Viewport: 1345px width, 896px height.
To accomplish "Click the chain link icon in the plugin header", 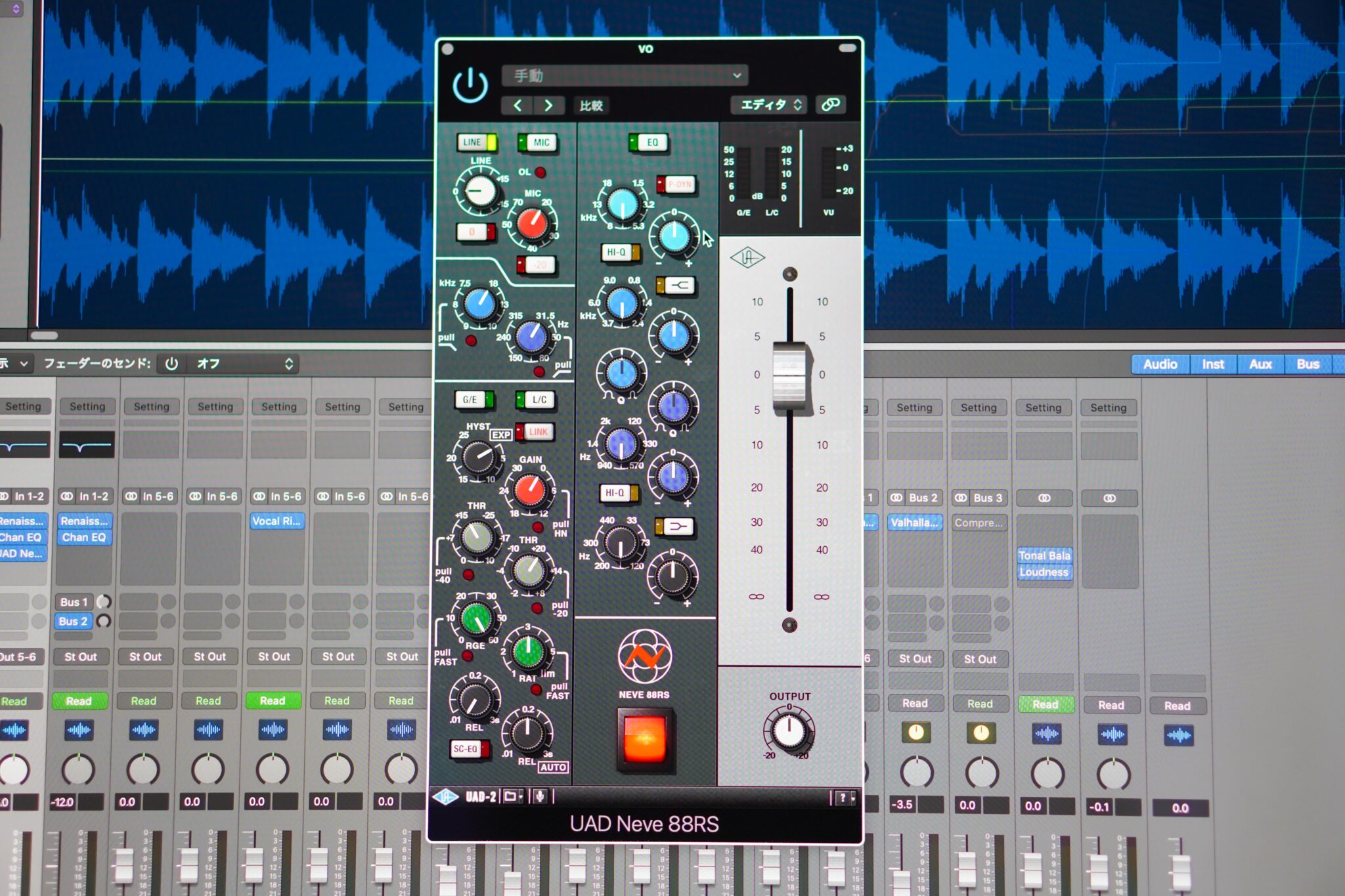I will point(829,104).
